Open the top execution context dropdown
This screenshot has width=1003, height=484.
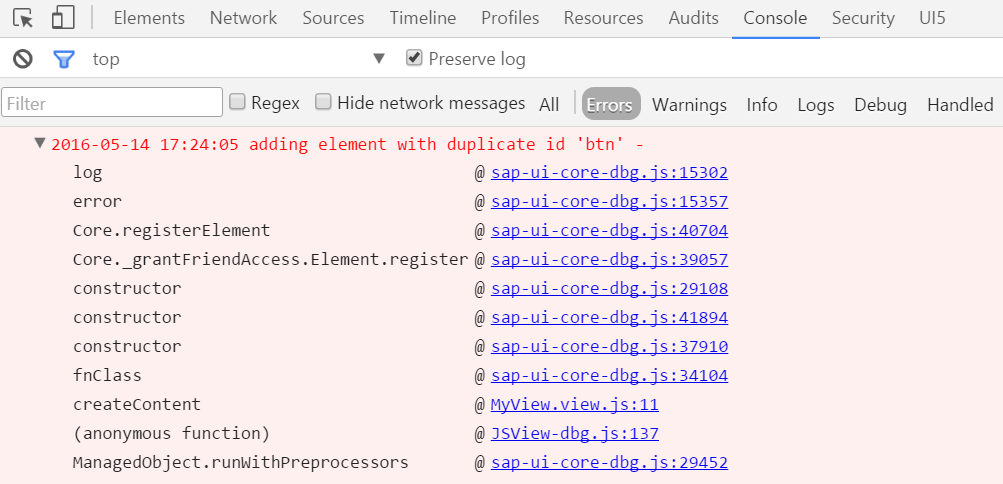(x=238, y=59)
